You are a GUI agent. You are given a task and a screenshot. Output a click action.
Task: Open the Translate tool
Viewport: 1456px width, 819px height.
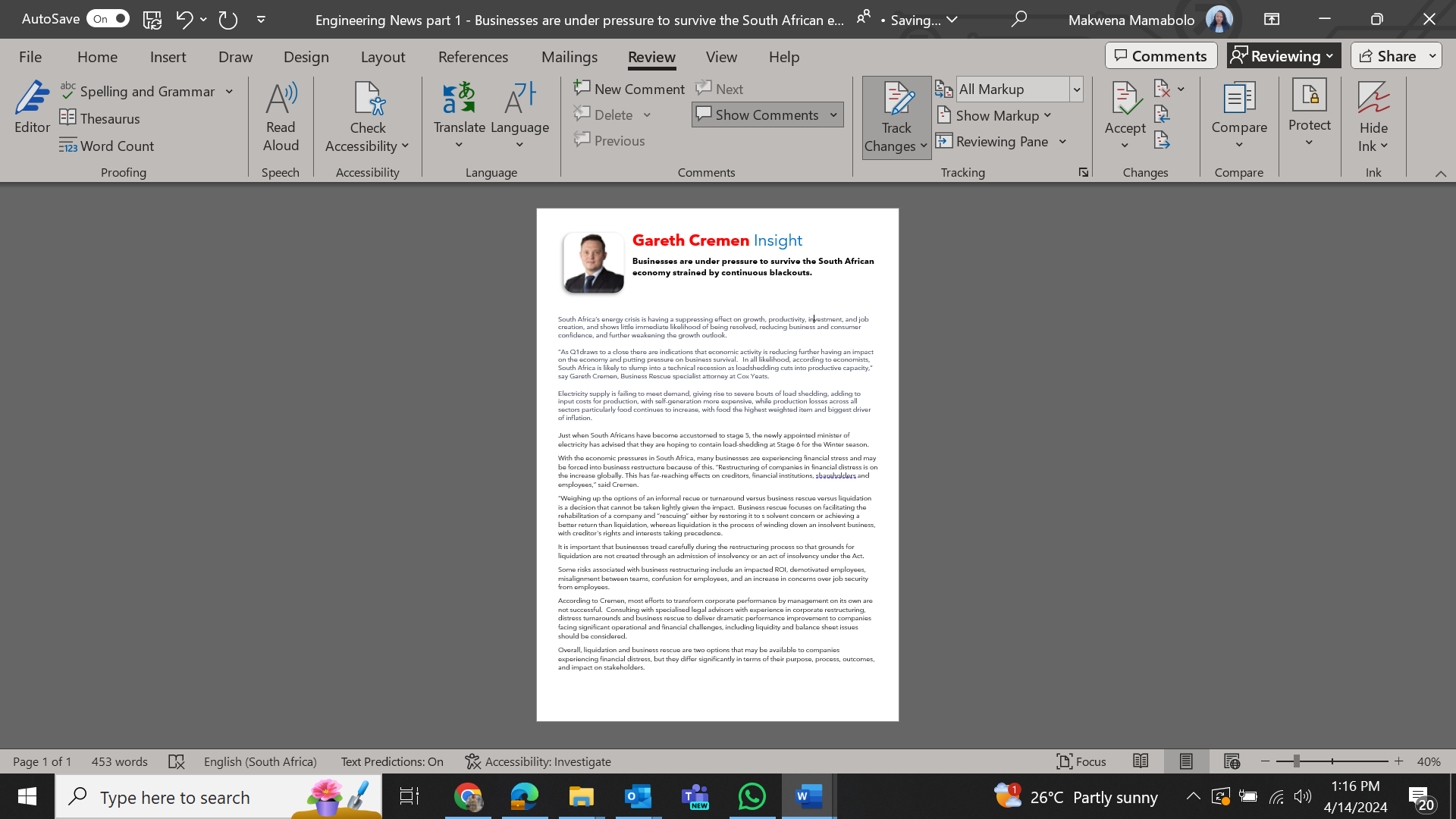460,115
